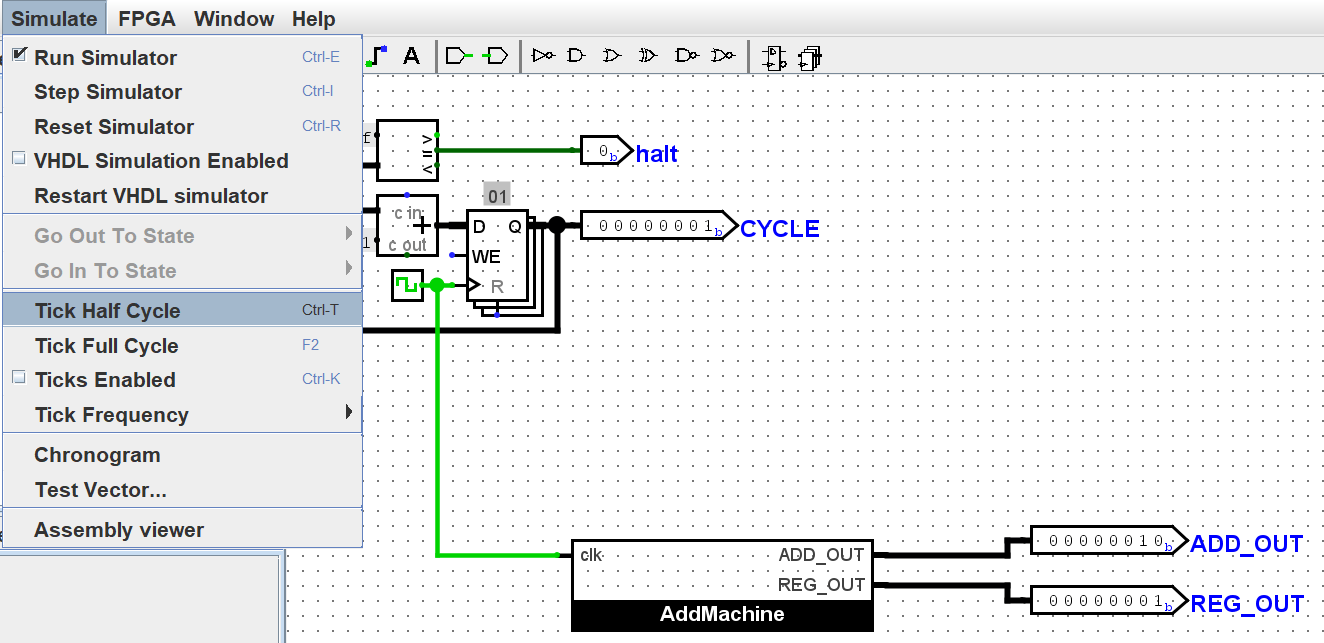Select the Text tool (A) icon
1324x643 pixels.
tap(411, 56)
